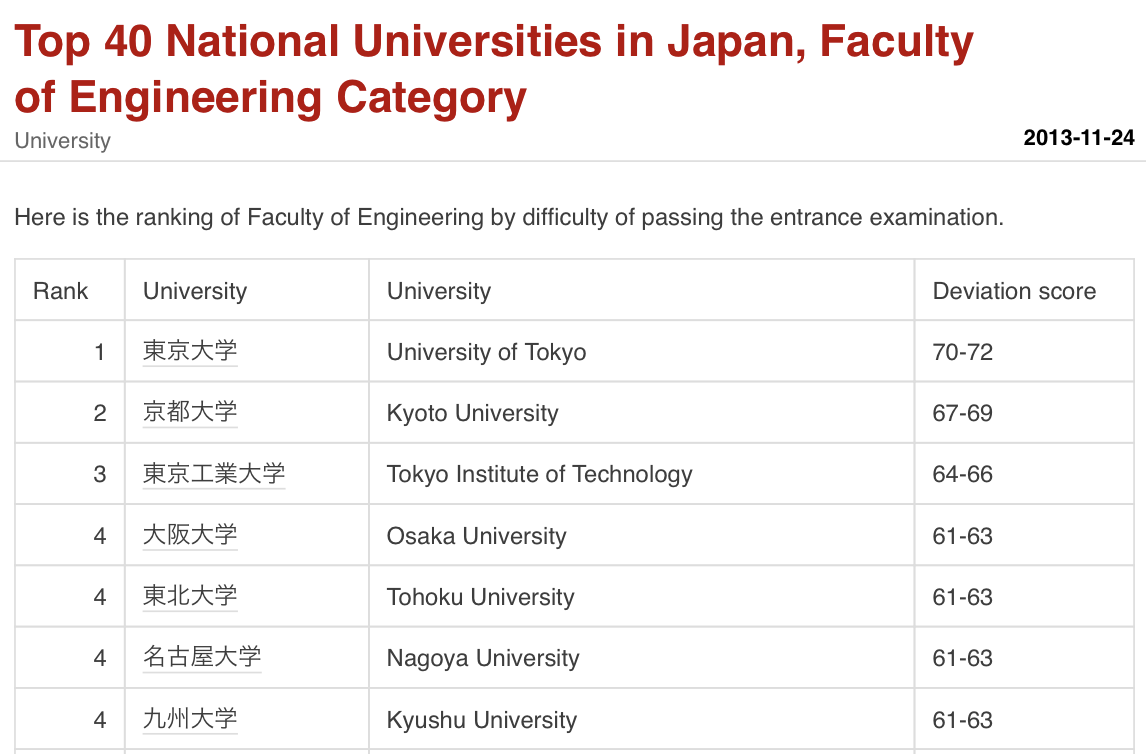
Task: Click the Tokyo Institute of Technology cell
Action: click(x=540, y=474)
